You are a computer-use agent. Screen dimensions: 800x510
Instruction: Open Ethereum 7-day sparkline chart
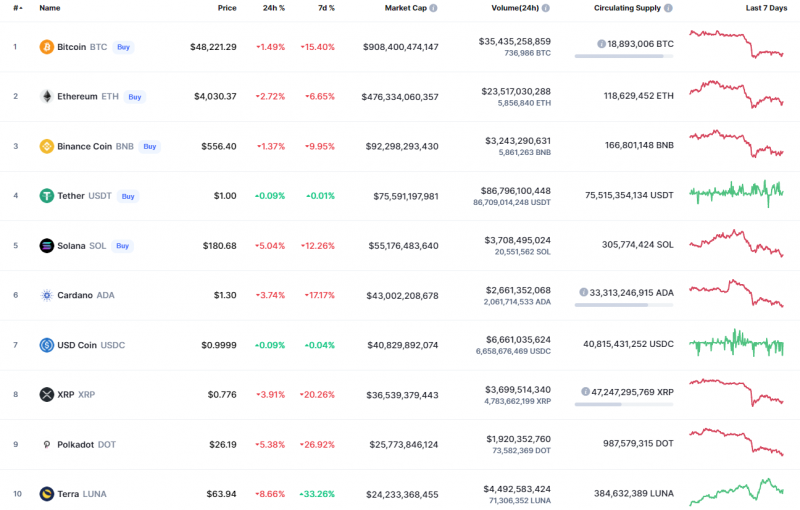click(736, 94)
